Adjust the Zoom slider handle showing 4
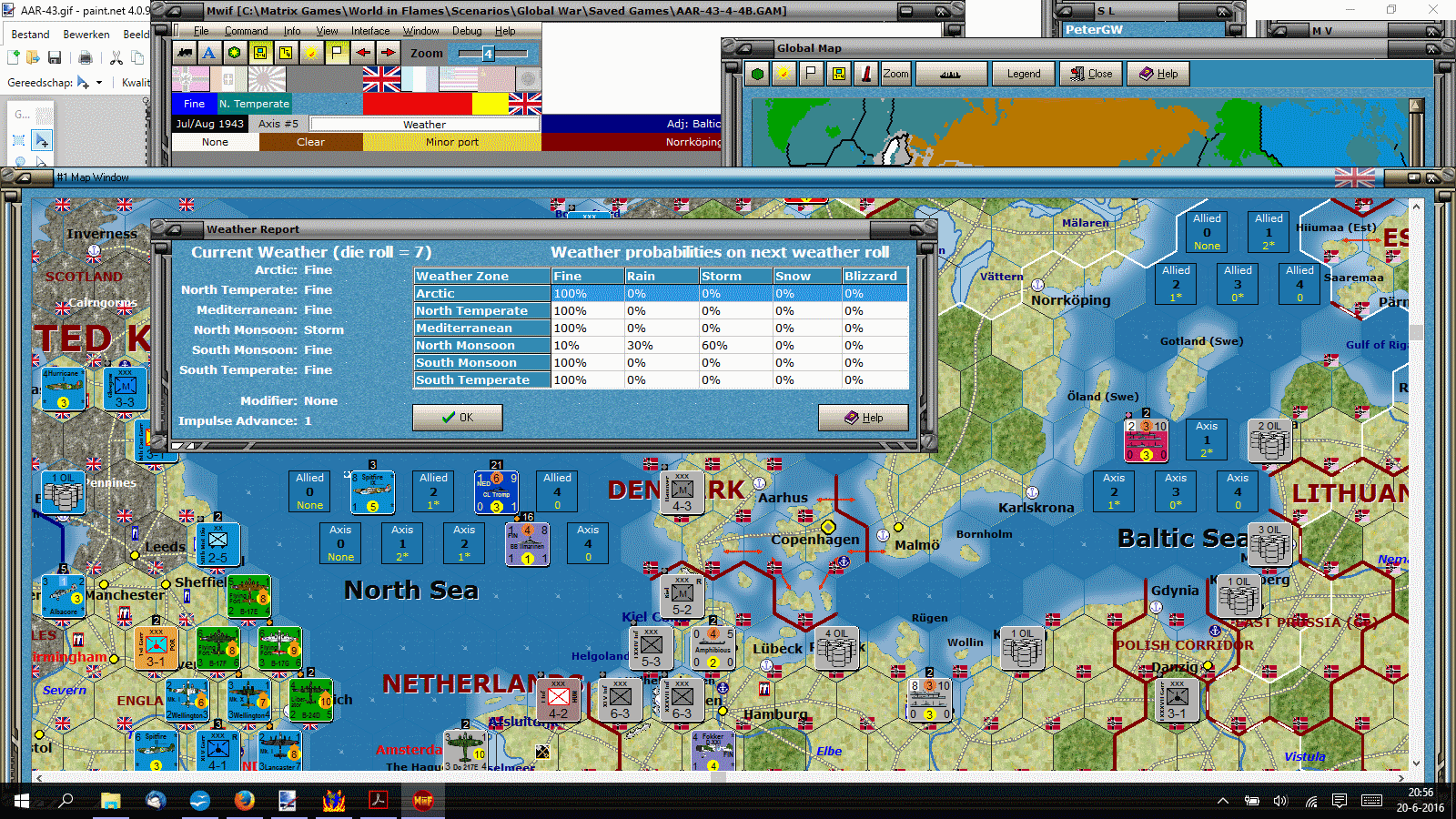 tap(488, 54)
